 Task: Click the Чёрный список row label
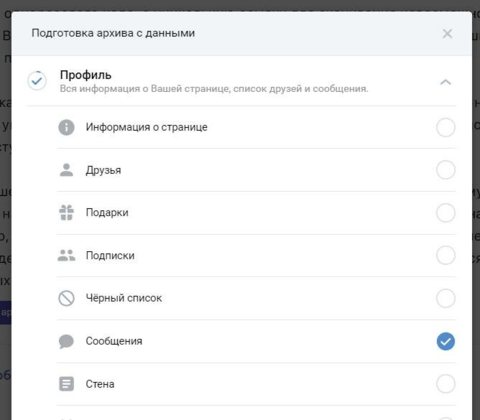pyautogui.click(x=124, y=298)
